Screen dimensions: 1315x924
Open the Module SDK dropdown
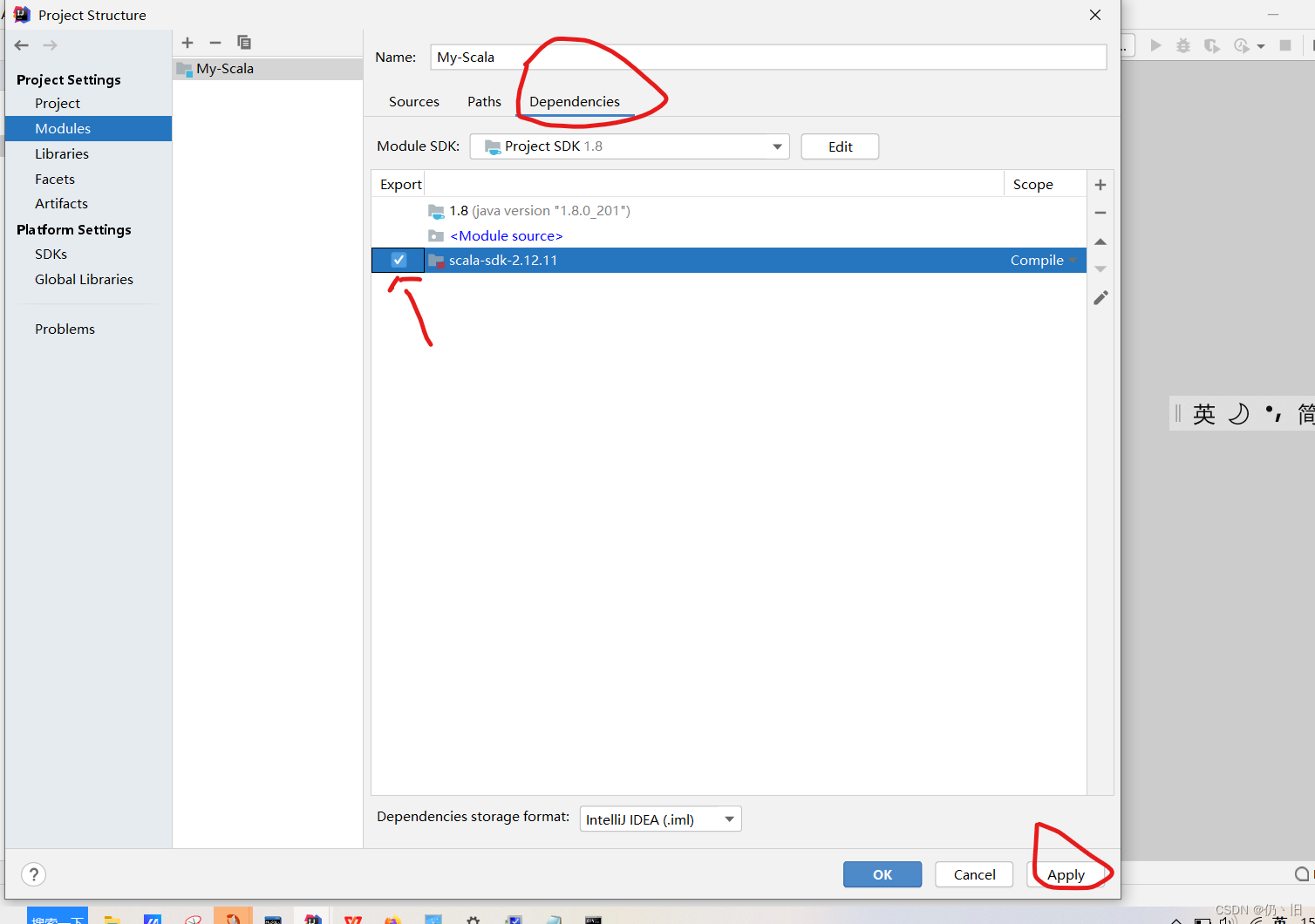tap(630, 146)
